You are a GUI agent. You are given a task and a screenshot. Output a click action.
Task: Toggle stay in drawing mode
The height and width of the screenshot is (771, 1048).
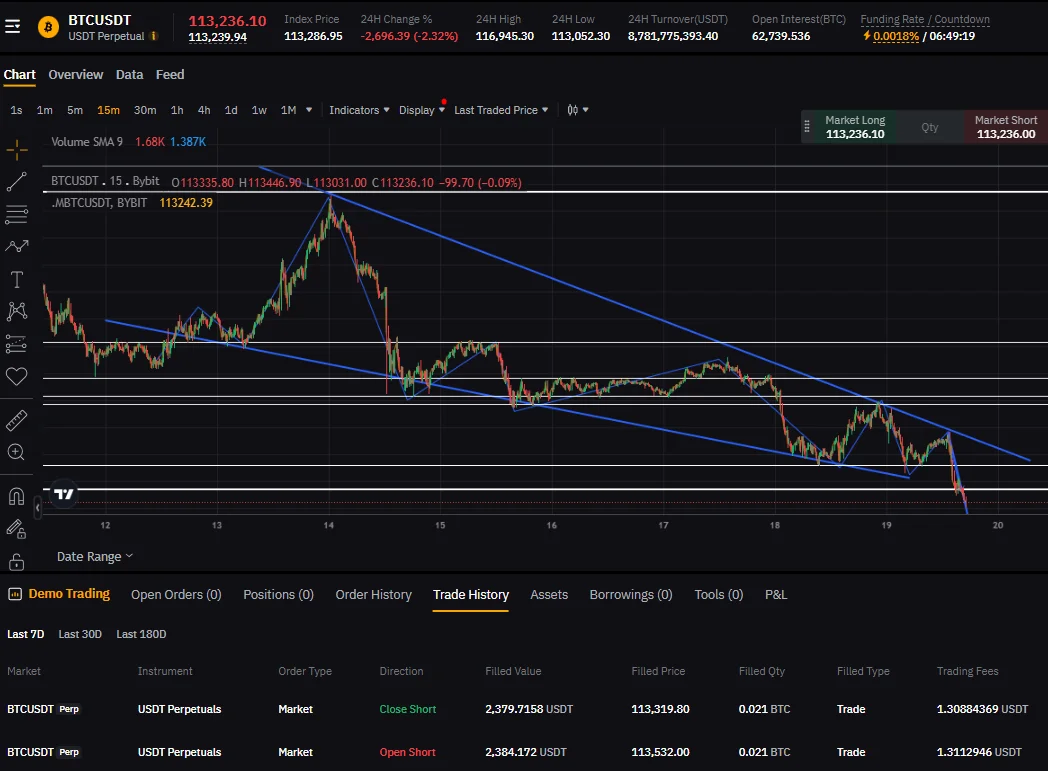pos(17,529)
